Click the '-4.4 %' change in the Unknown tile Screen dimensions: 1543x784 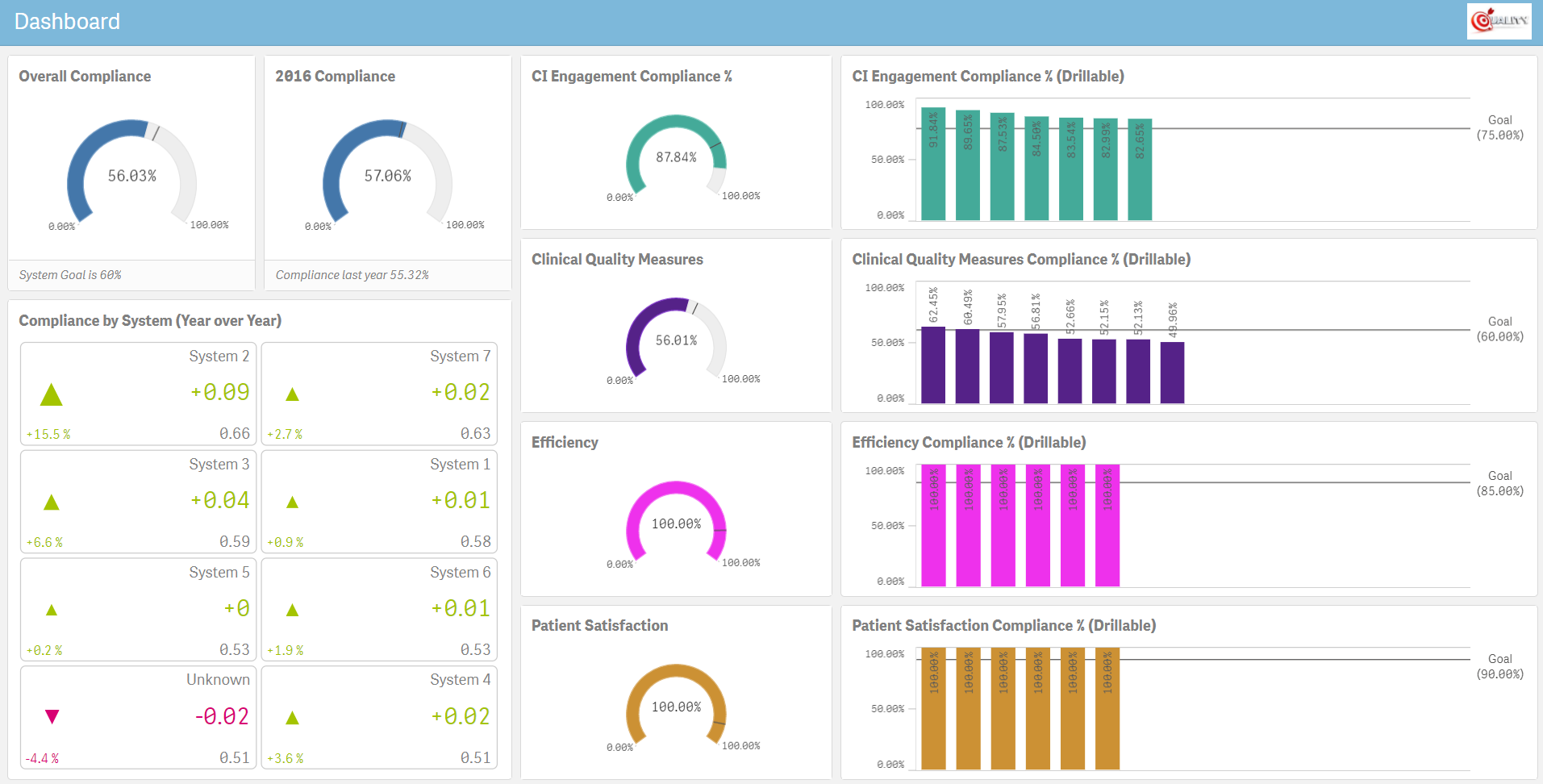[42, 758]
